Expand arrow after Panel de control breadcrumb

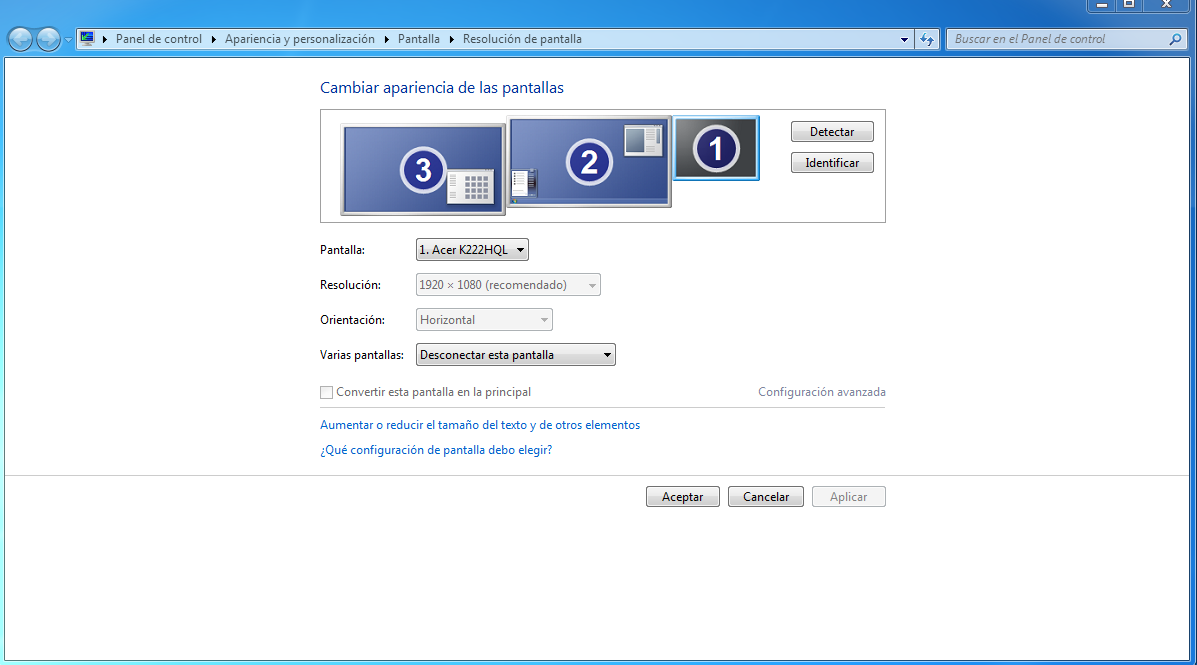point(214,39)
